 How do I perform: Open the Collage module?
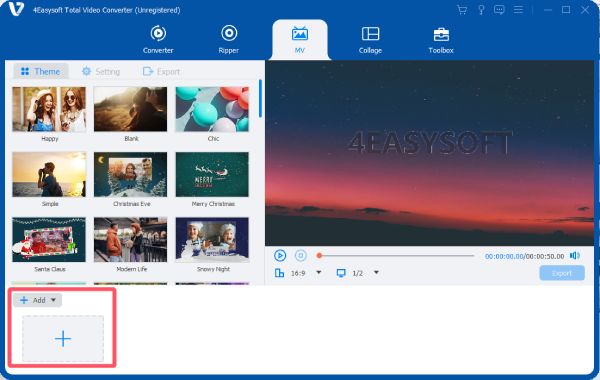[x=370, y=39]
